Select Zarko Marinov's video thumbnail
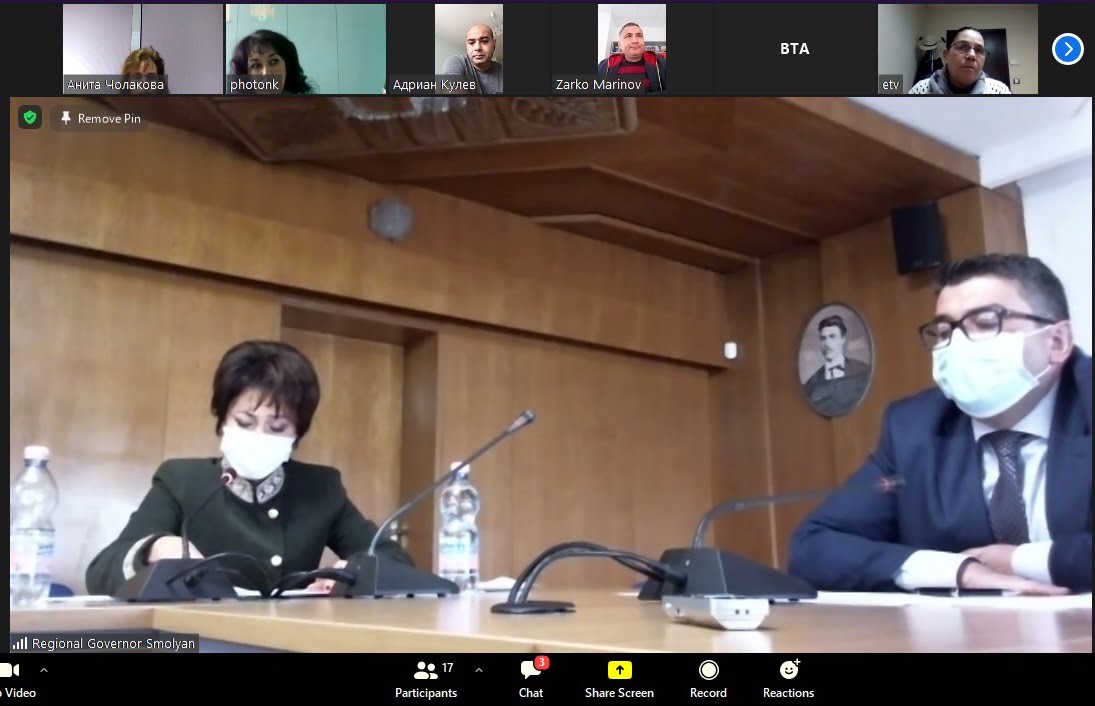 point(632,49)
